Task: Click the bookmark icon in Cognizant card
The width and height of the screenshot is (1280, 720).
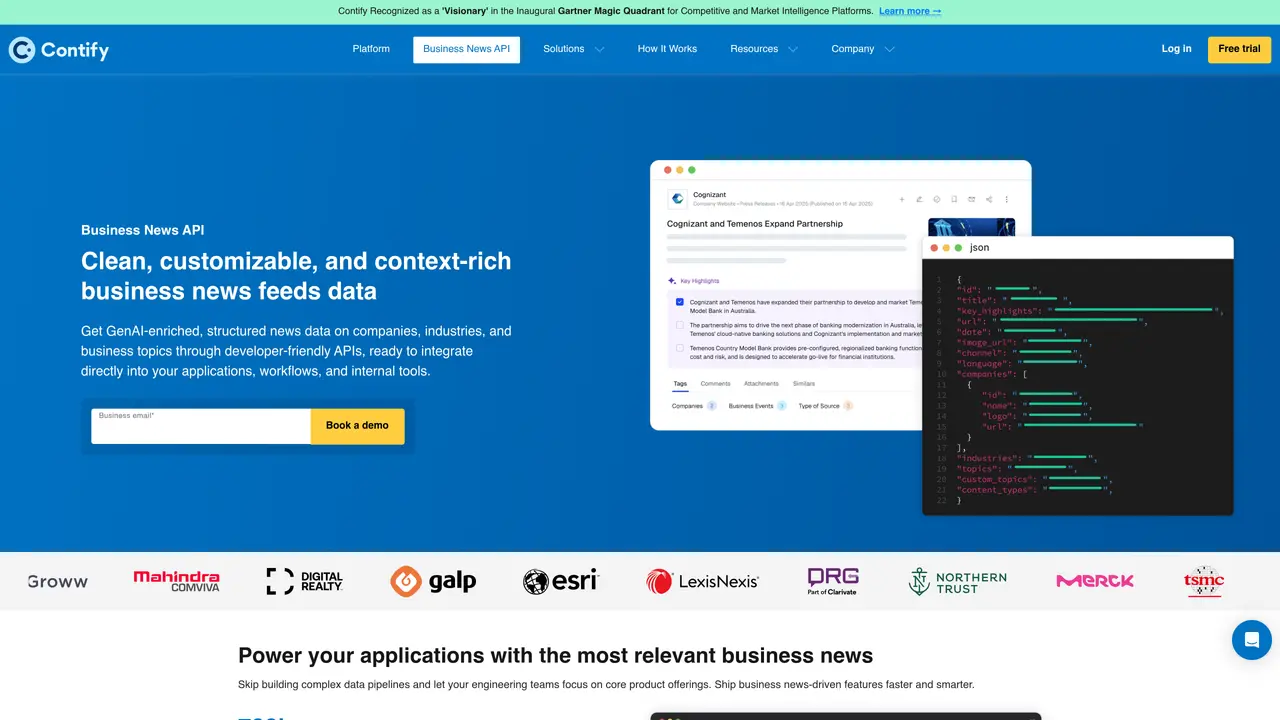Action: tap(954, 199)
